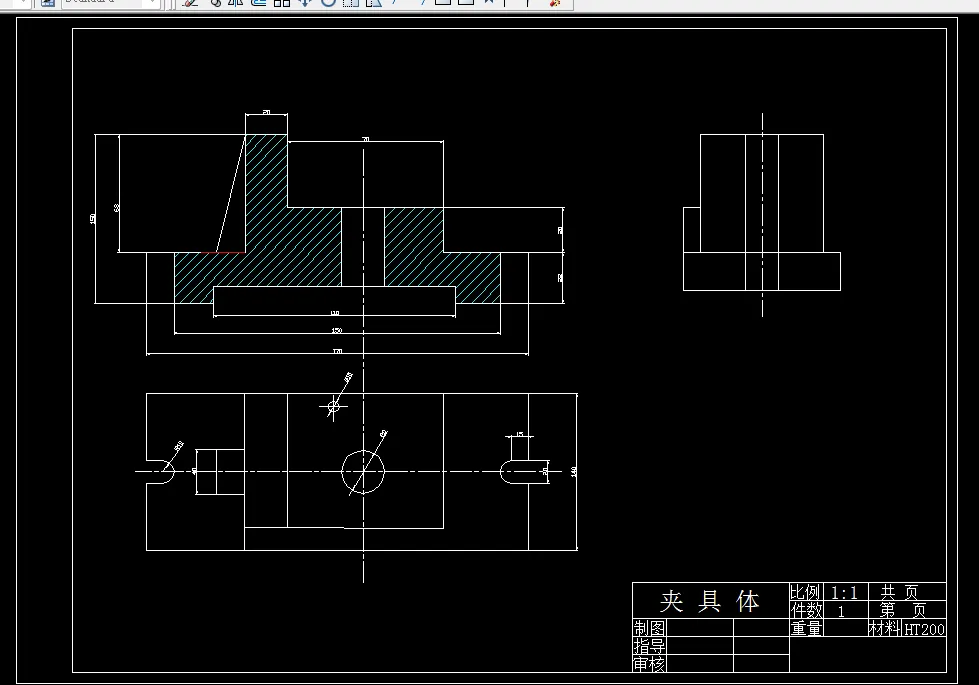
Task: Select the 110 horizontal dimension text
Action: pyautogui.click(x=335, y=313)
